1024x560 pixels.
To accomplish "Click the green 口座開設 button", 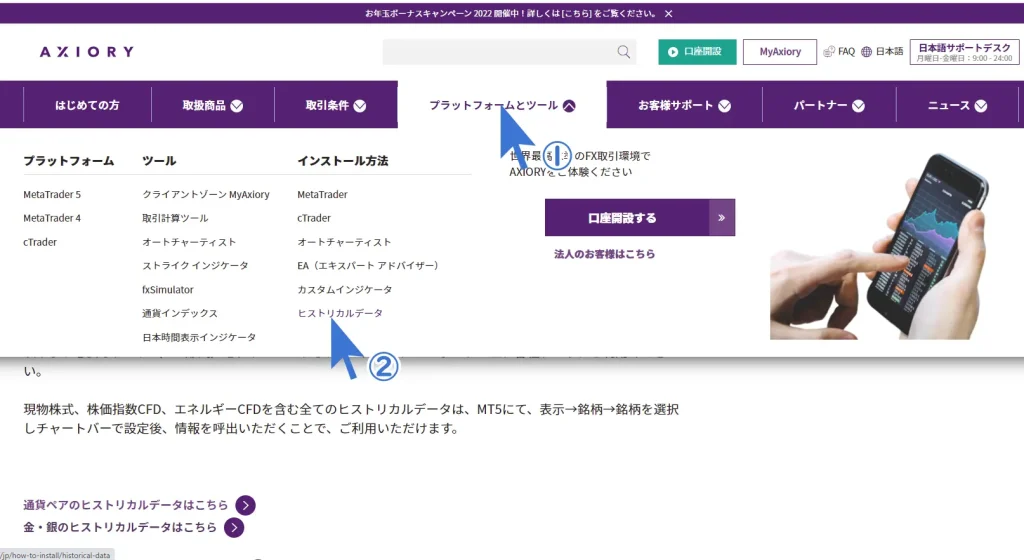I will coord(697,52).
